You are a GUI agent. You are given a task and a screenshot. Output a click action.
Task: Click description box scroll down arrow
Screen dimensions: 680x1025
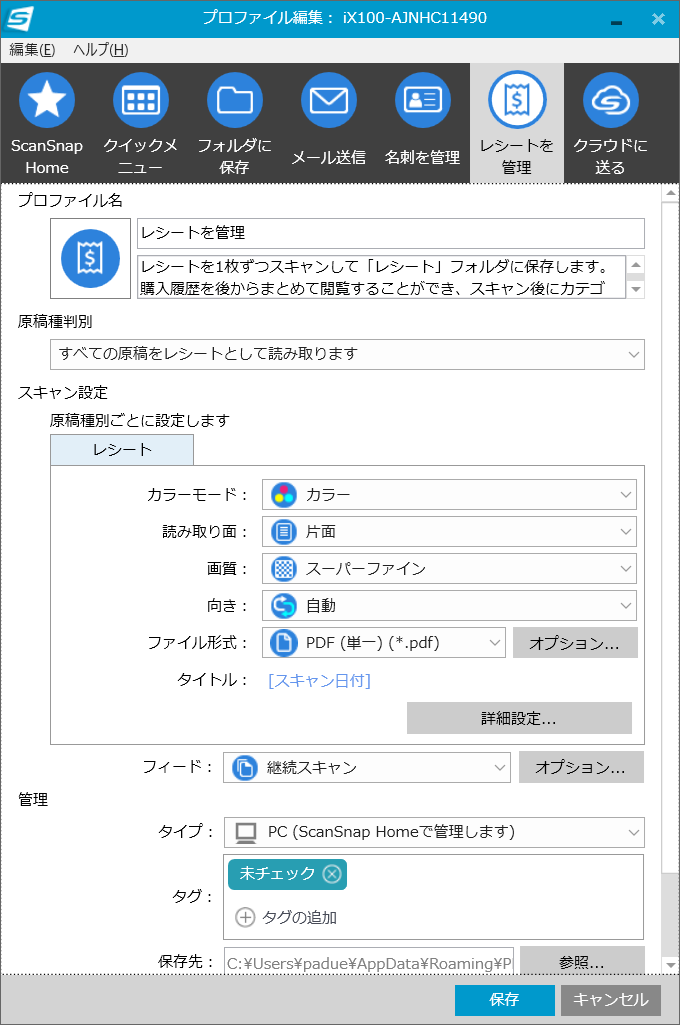click(x=636, y=289)
